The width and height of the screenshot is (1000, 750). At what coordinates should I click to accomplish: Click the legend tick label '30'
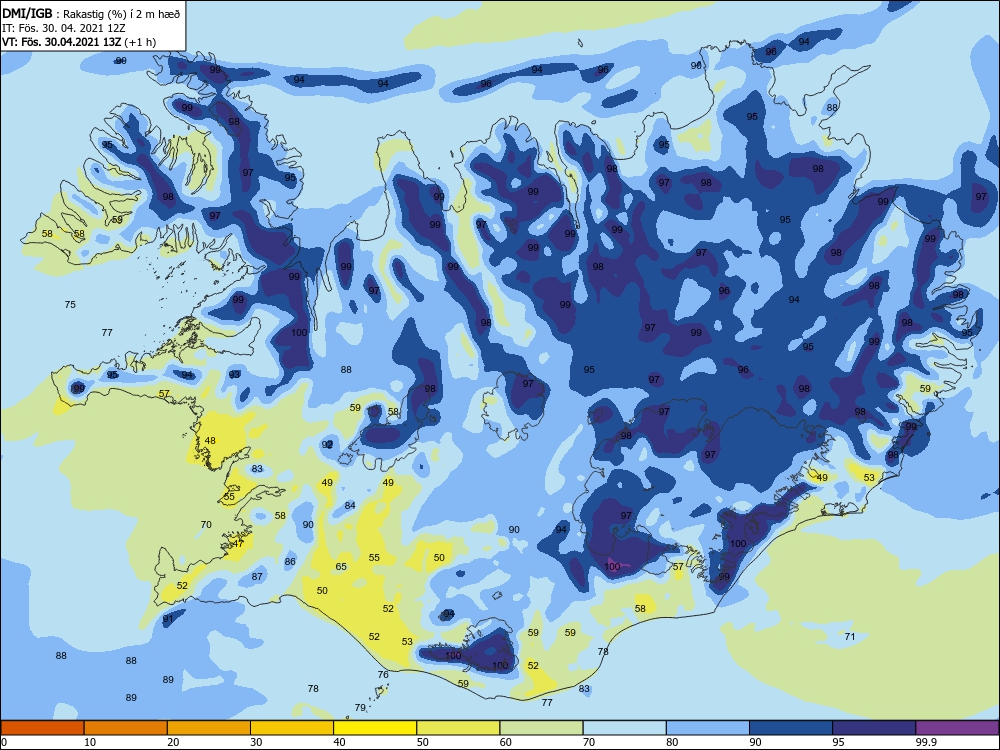[x=256, y=742]
